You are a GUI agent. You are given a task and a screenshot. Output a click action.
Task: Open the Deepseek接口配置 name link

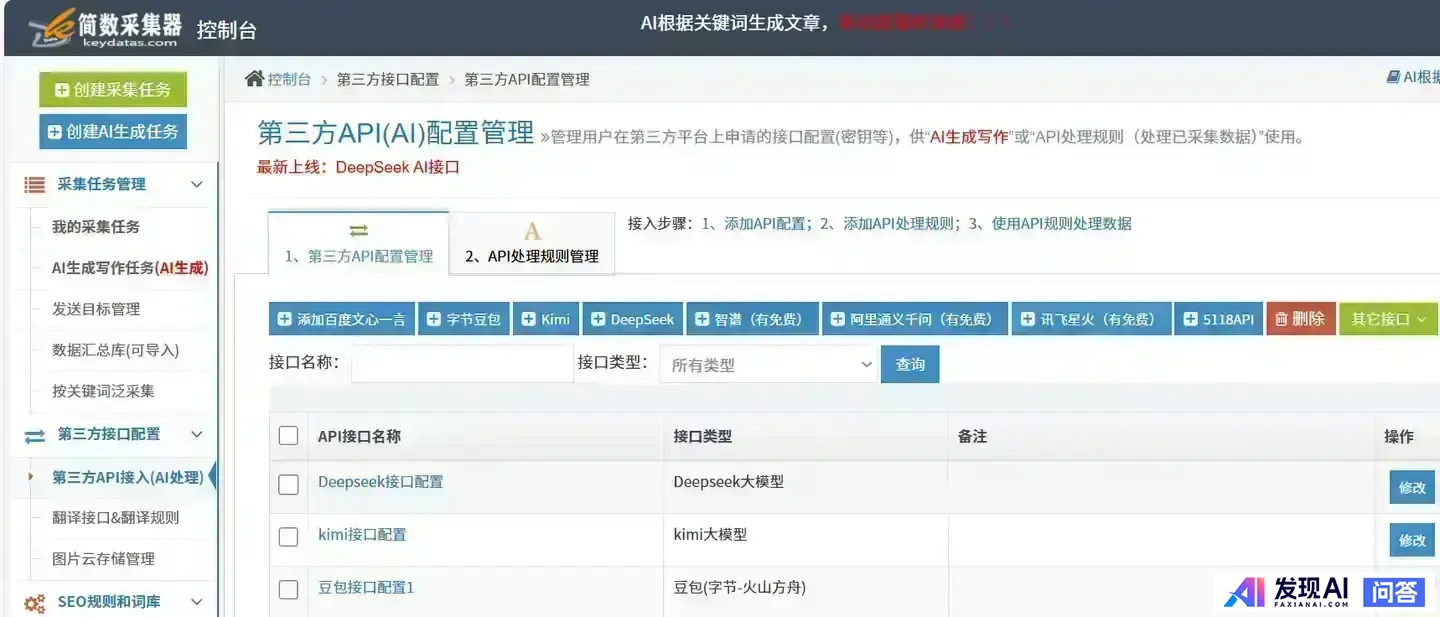380,482
